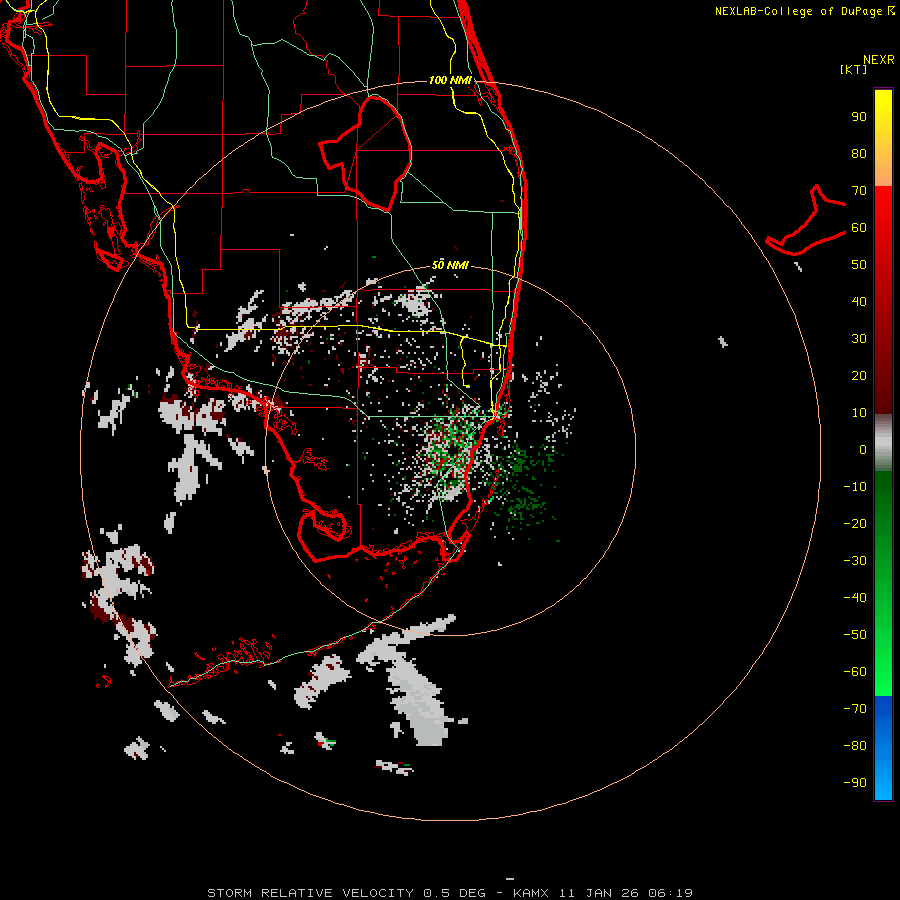
Task: Click the positive 40 scale value
Action: tap(859, 302)
